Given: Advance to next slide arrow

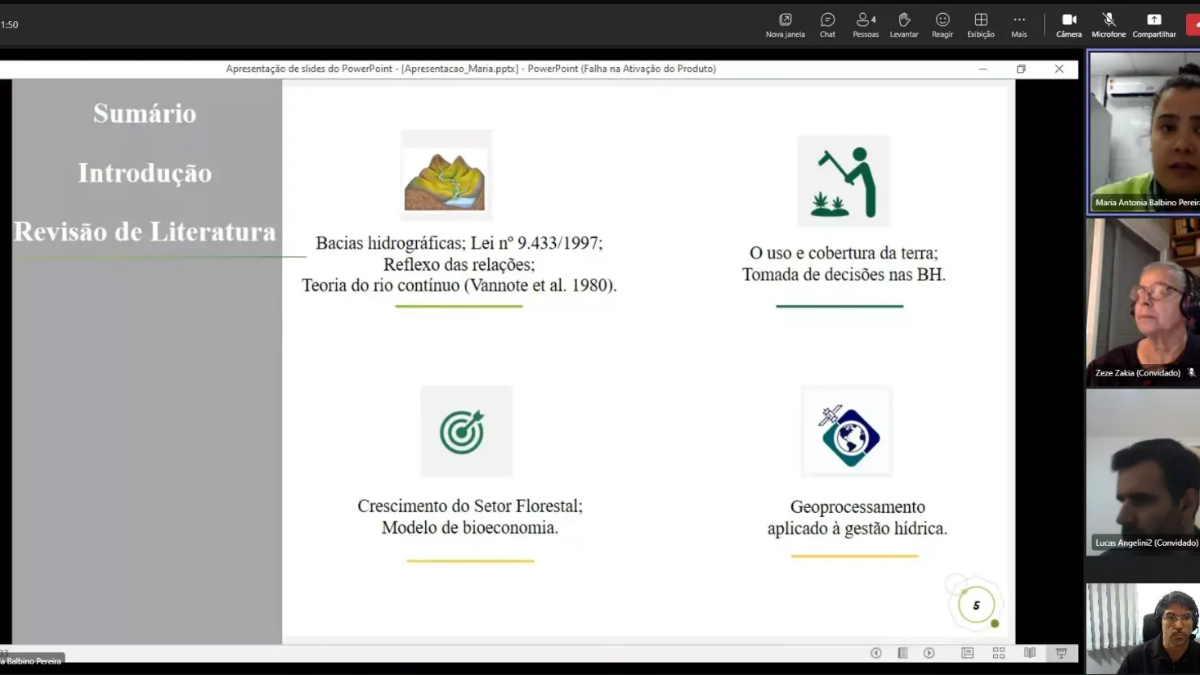Looking at the screenshot, I should (929, 653).
